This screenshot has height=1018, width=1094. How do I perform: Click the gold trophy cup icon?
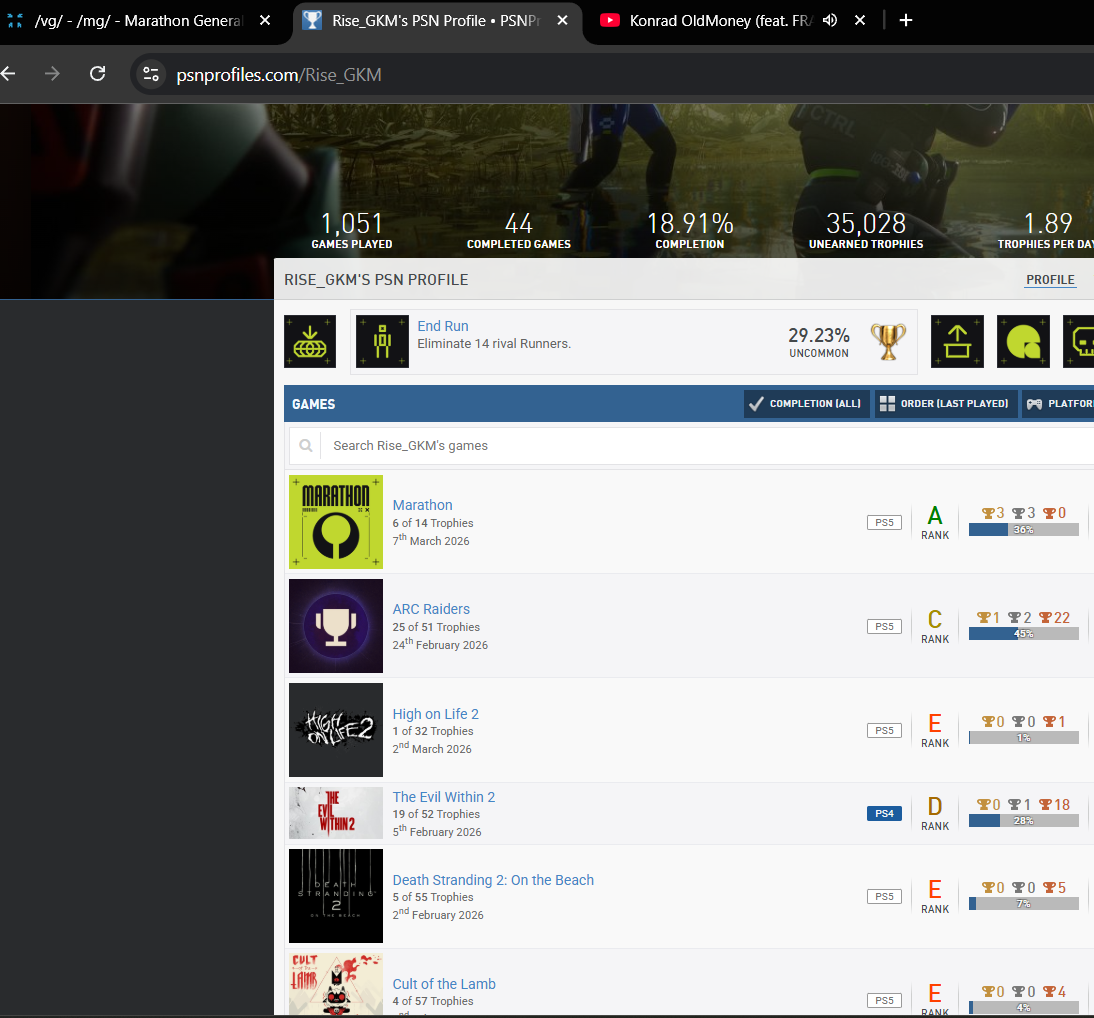pos(888,341)
